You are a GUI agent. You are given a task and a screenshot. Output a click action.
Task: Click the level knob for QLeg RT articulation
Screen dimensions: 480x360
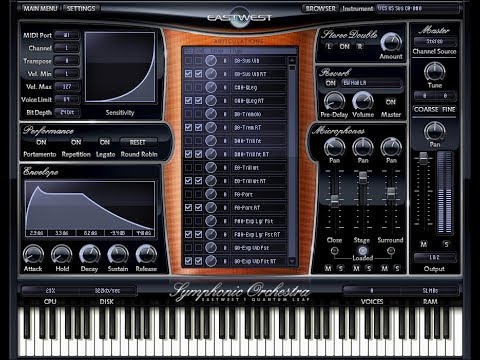click(211, 100)
